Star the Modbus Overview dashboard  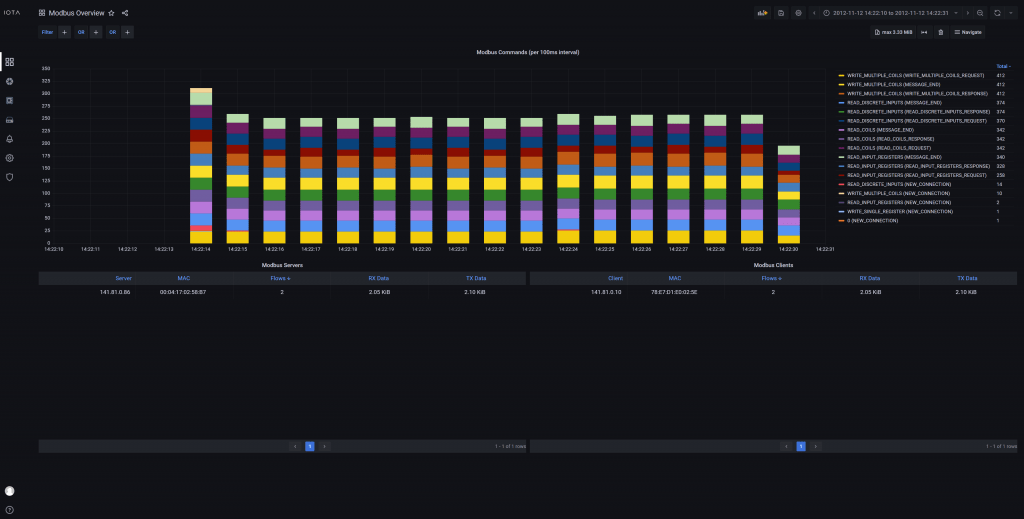pos(111,13)
